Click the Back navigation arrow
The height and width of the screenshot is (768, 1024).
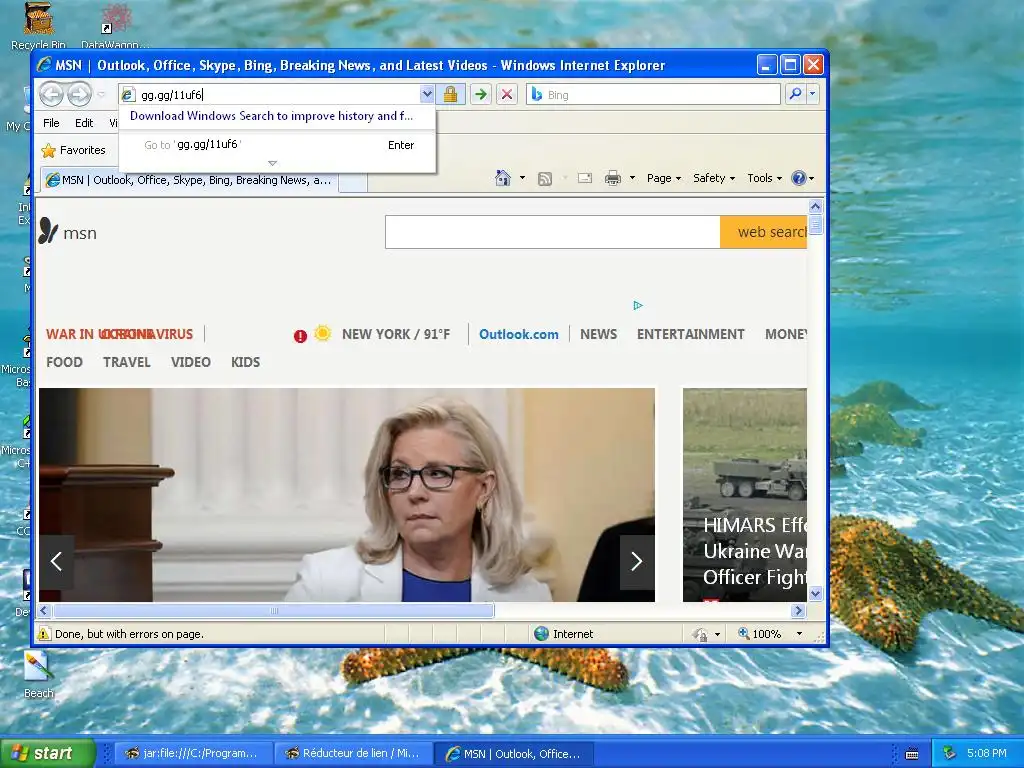[52, 94]
